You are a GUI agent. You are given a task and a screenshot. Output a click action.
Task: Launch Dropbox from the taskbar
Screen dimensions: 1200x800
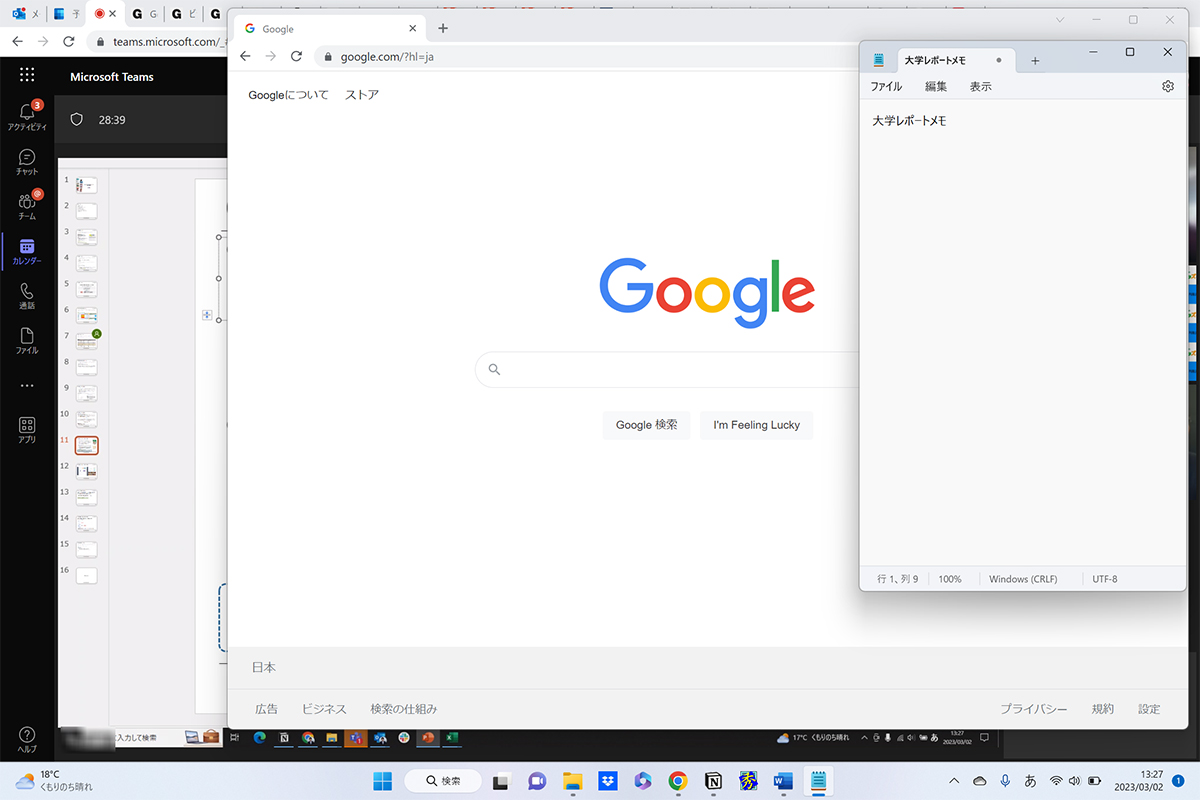pyautogui.click(x=607, y=781)
